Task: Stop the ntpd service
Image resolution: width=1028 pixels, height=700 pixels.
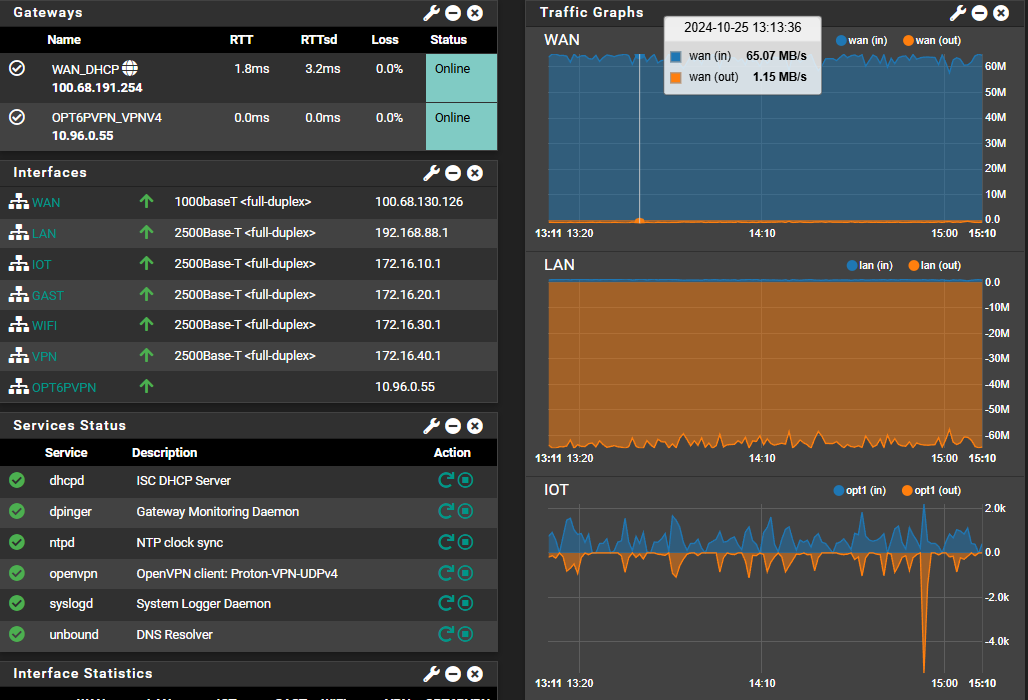Action: [465, 543]
